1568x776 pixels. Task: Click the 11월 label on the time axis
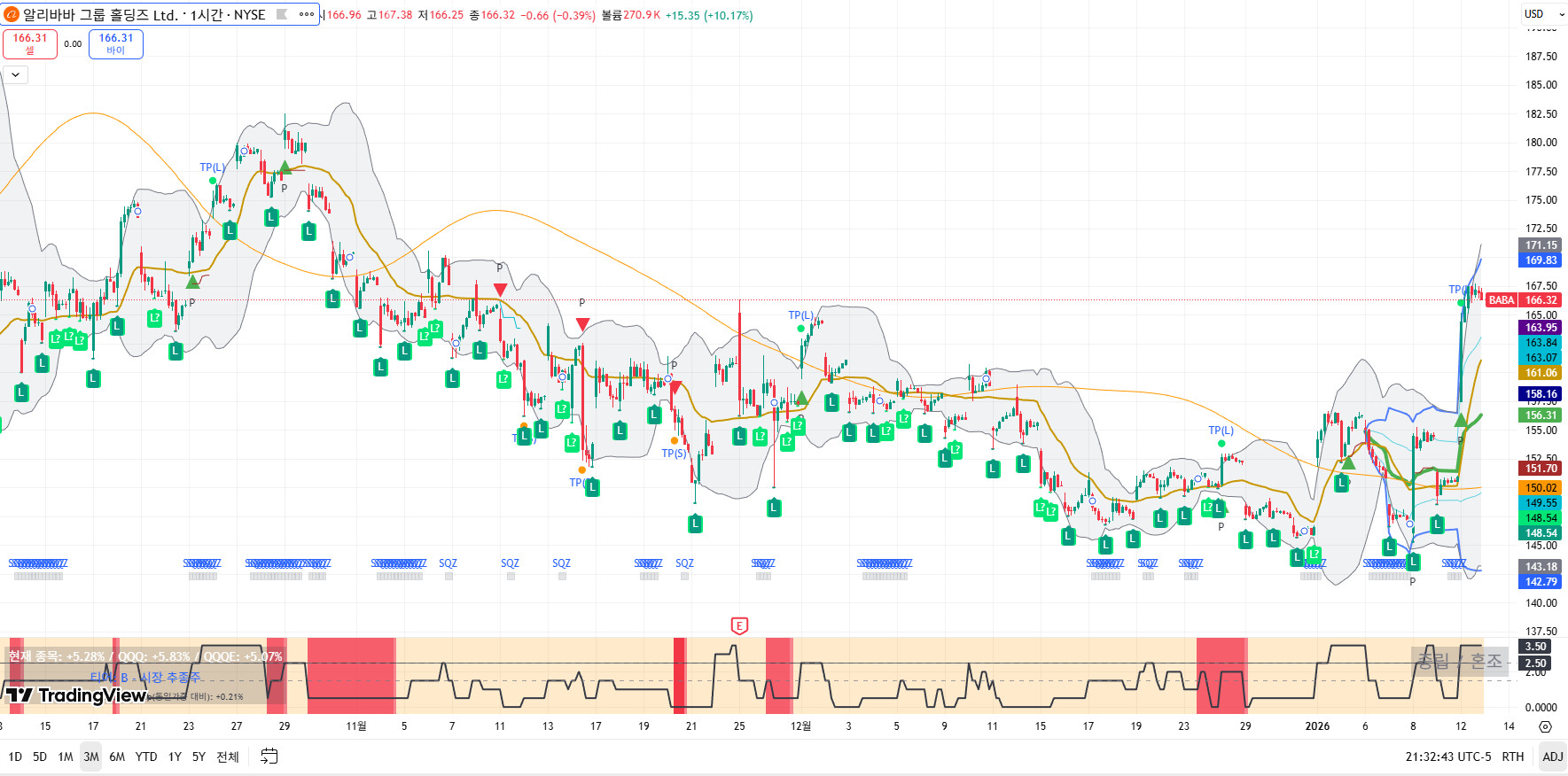[x=356, y=726]
